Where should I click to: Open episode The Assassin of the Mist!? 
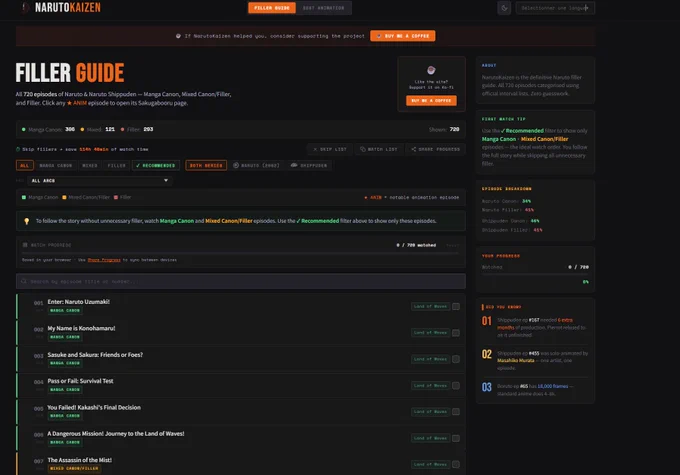click(79, 460)
